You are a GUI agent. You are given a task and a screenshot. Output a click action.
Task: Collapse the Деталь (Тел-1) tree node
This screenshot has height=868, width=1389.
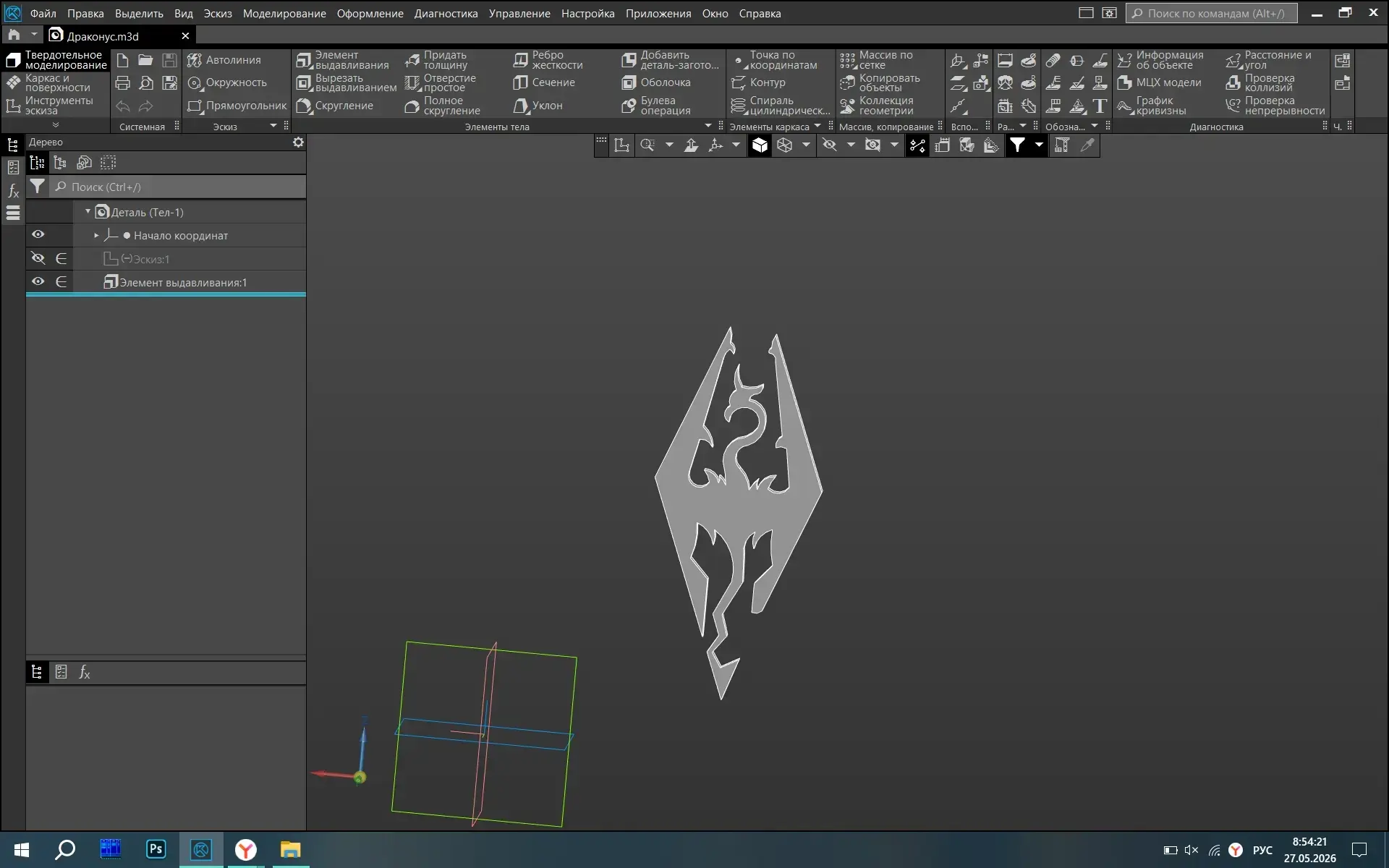pos(88,212)
